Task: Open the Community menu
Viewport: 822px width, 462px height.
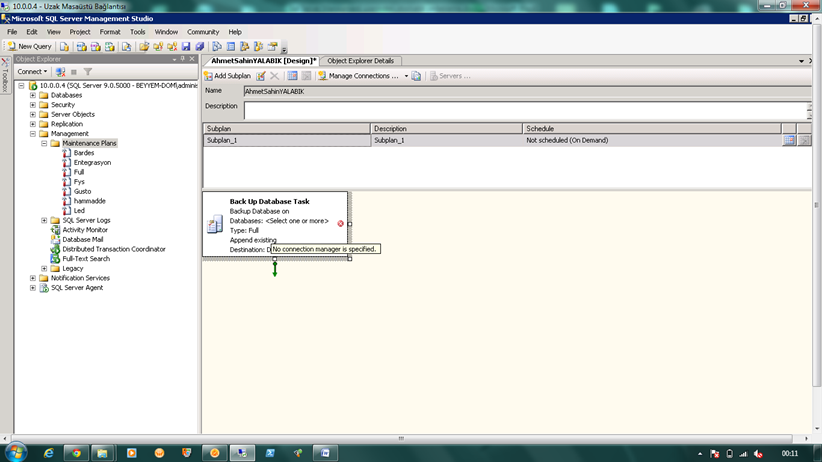Action: 203,32
